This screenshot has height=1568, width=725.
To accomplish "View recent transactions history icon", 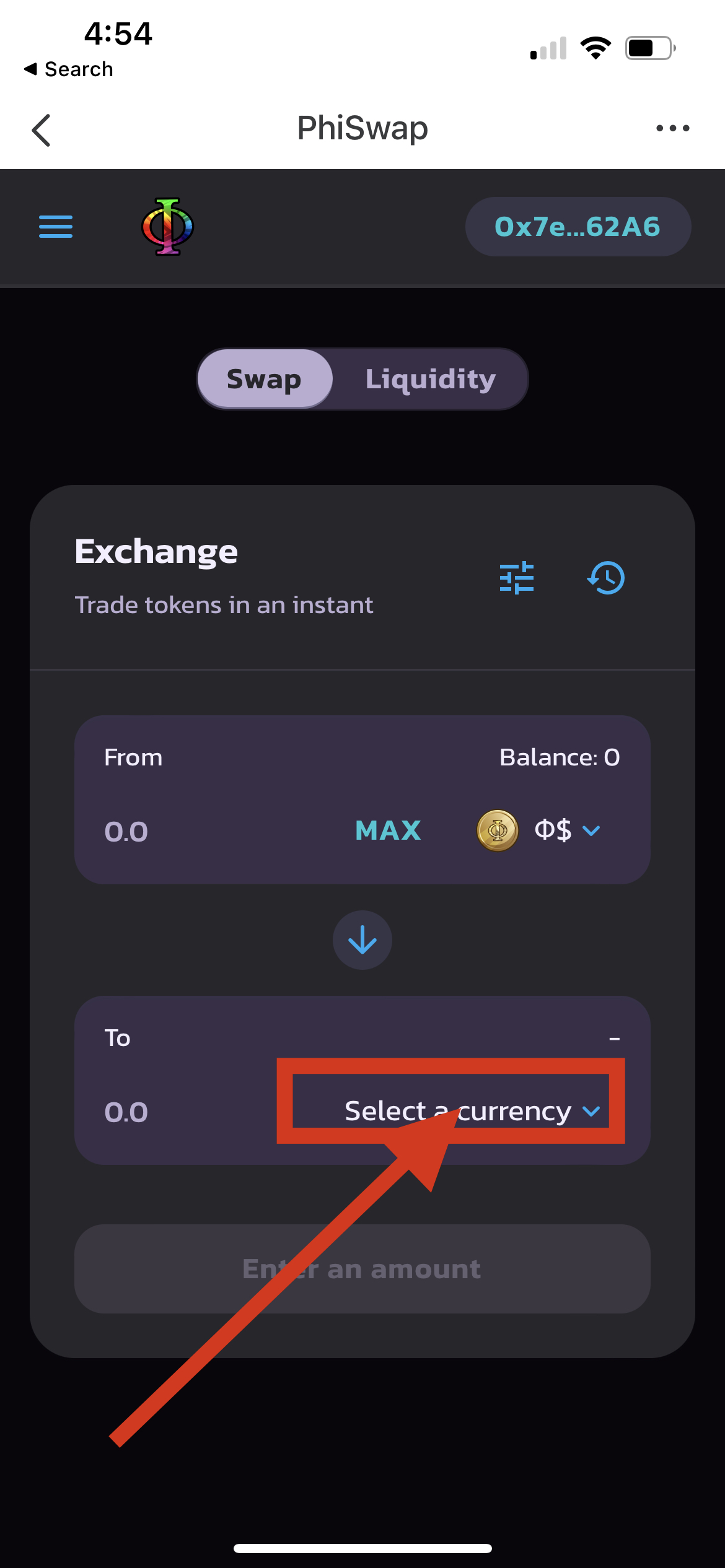I will point(606,578).
